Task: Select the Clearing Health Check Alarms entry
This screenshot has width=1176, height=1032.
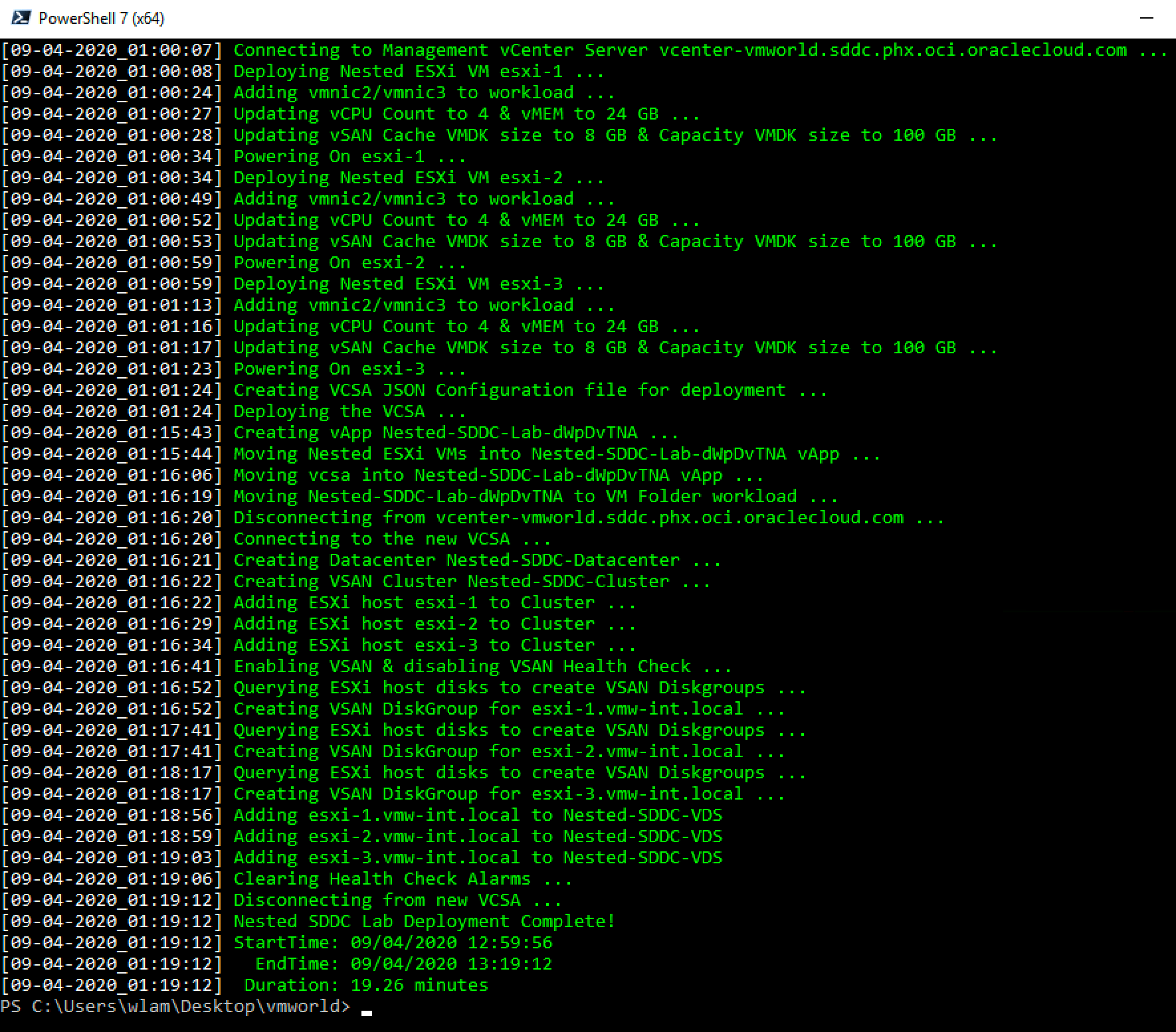Action: click(x=402, y=879)
